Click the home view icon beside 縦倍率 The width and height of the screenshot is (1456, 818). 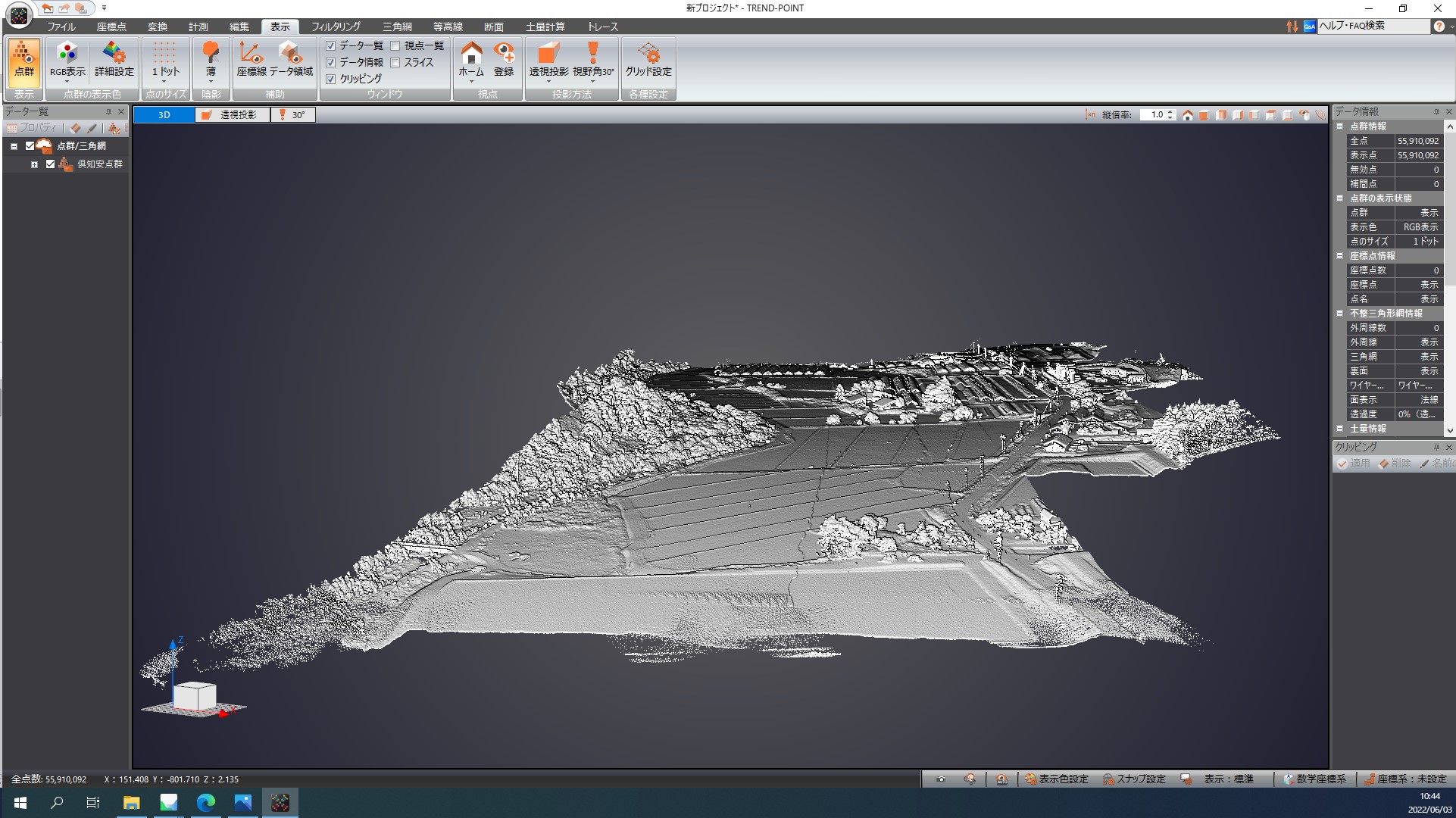coord(1187,115)
